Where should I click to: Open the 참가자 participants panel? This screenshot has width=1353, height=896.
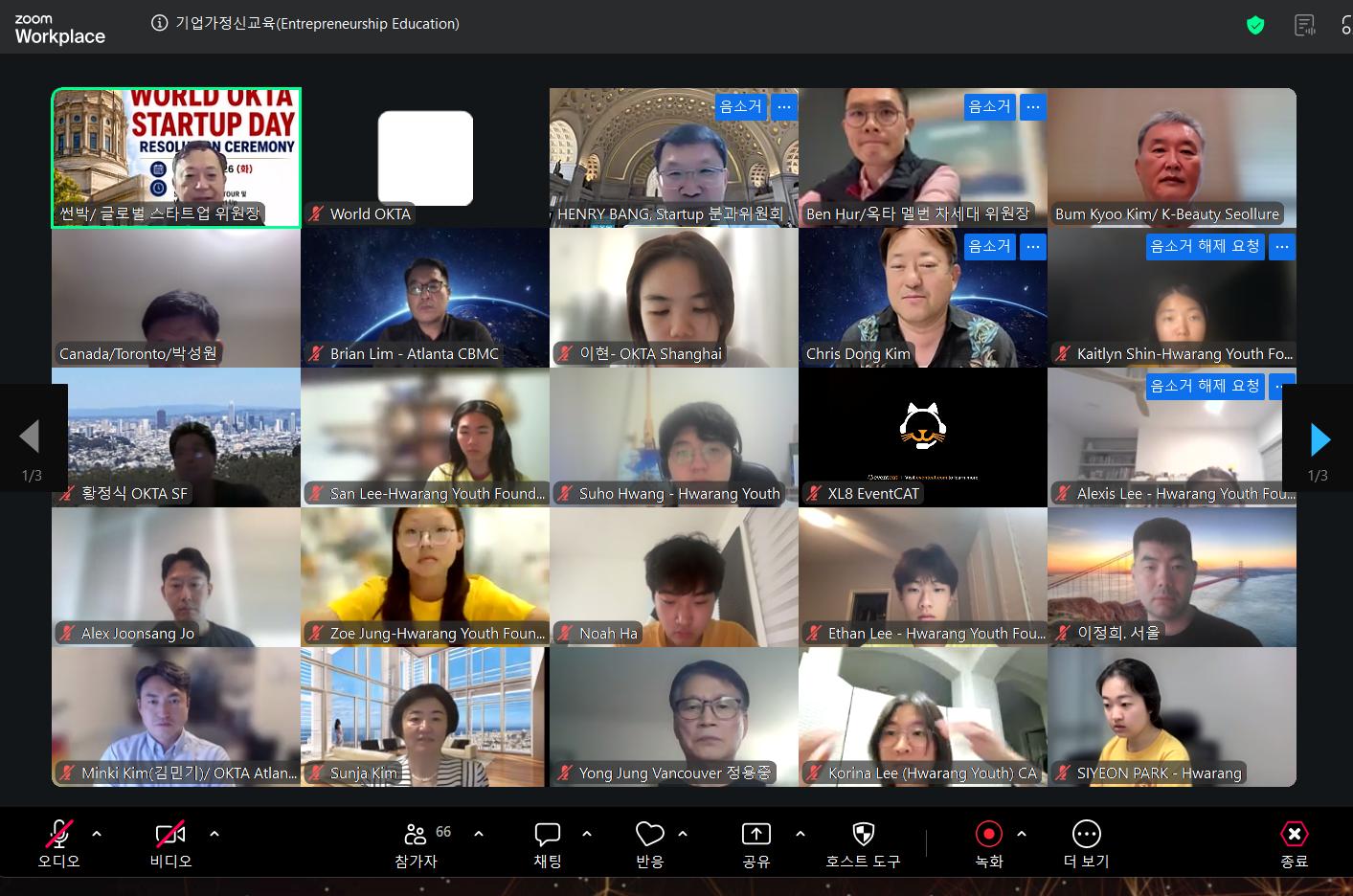[416, 843]
